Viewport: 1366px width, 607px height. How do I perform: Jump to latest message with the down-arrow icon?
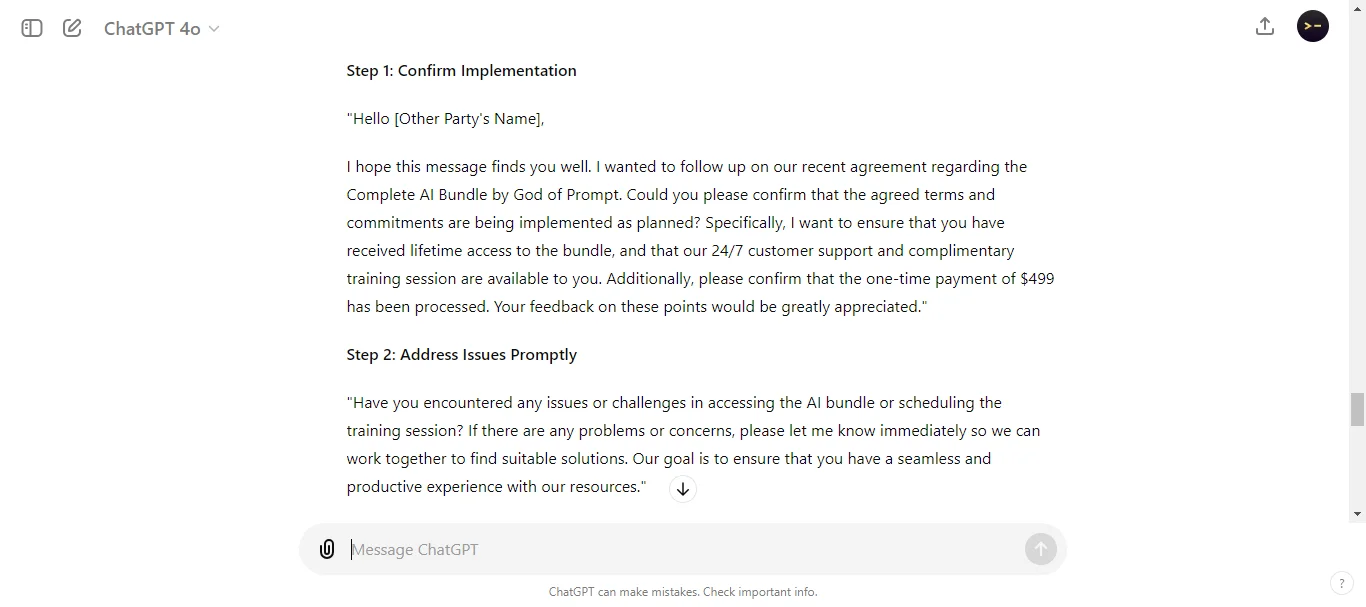683,489
